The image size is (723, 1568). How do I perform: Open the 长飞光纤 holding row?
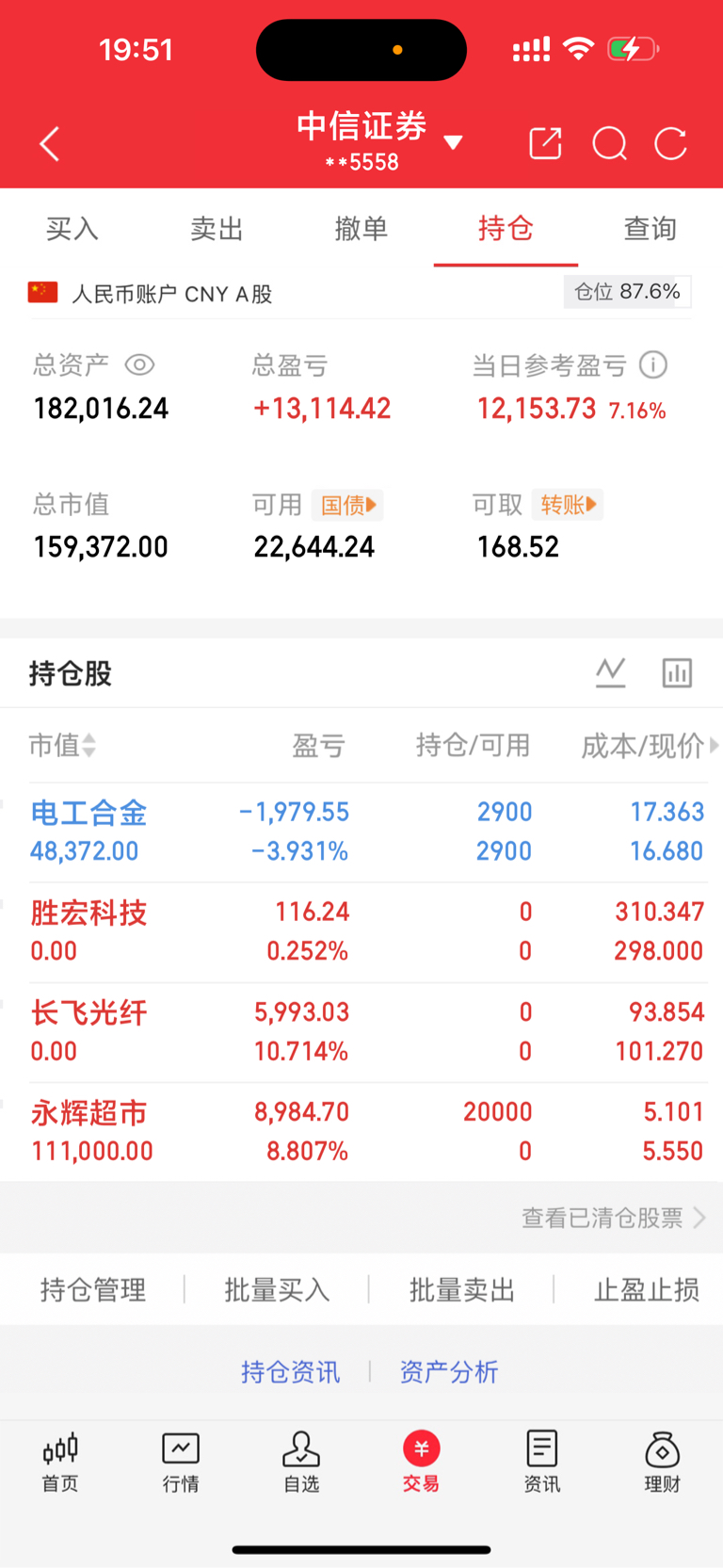click(361, 1032)
